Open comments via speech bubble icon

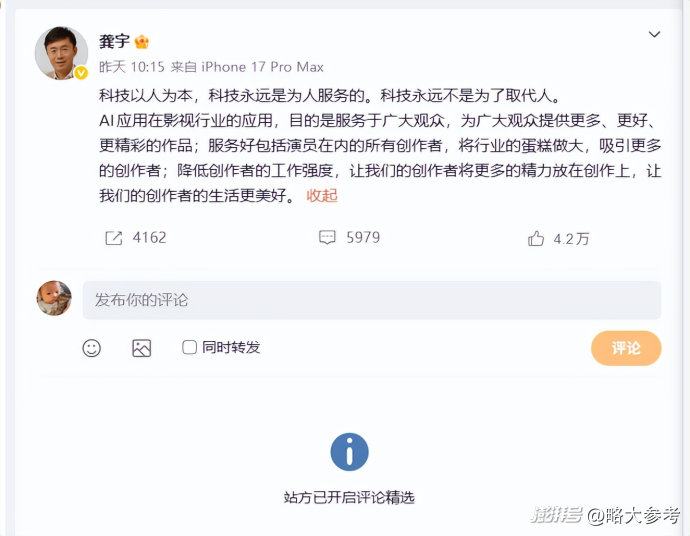point(327,237)
